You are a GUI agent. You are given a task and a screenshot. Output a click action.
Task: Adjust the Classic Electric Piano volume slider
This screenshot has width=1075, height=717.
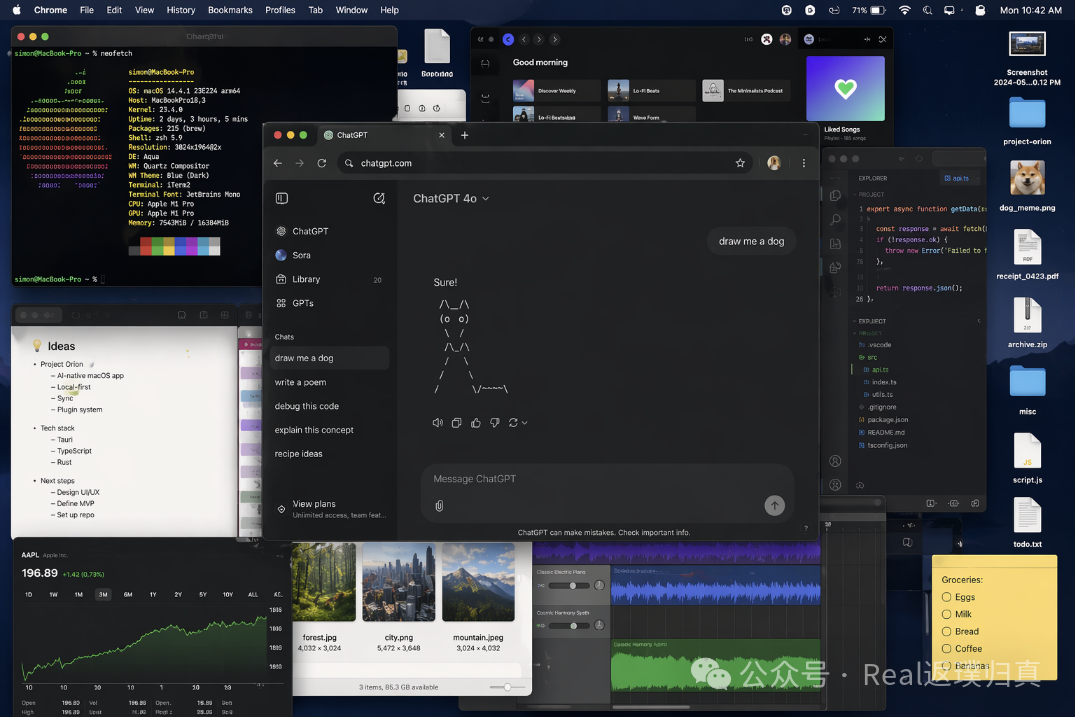(572, 585)
